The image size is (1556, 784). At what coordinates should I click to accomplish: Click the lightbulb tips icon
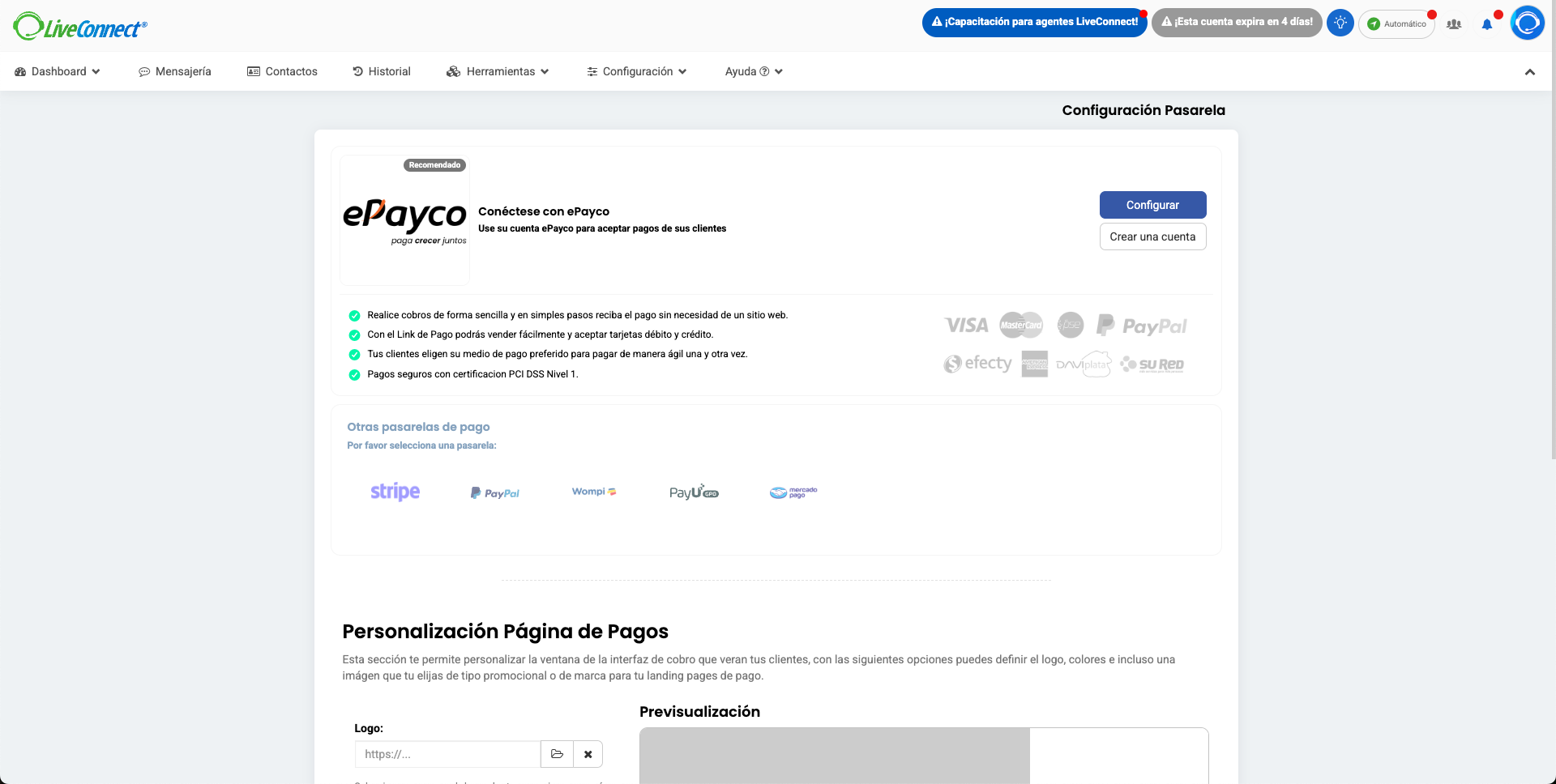point(1340,23)
